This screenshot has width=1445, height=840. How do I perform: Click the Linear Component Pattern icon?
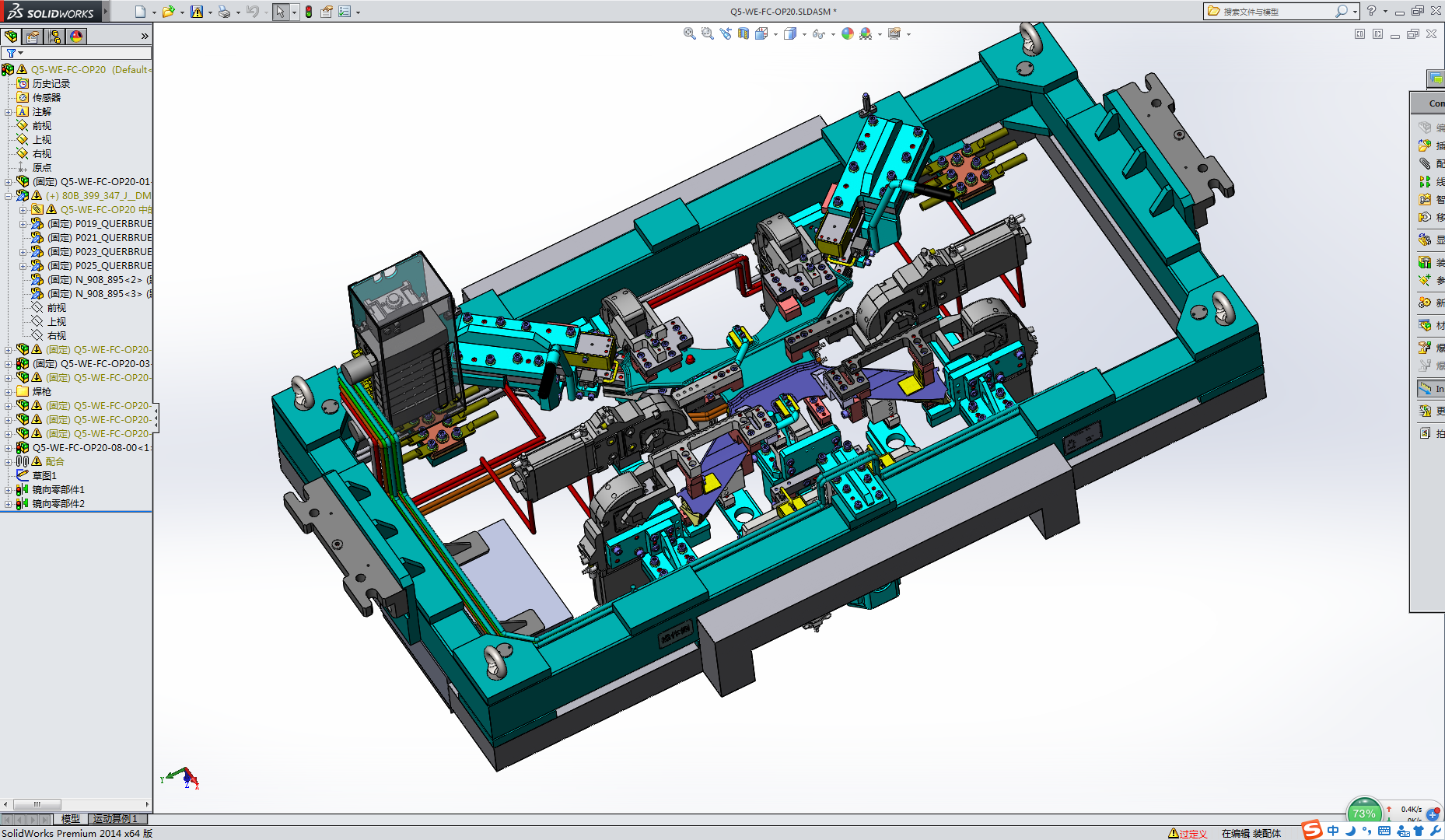[1425, 181]
